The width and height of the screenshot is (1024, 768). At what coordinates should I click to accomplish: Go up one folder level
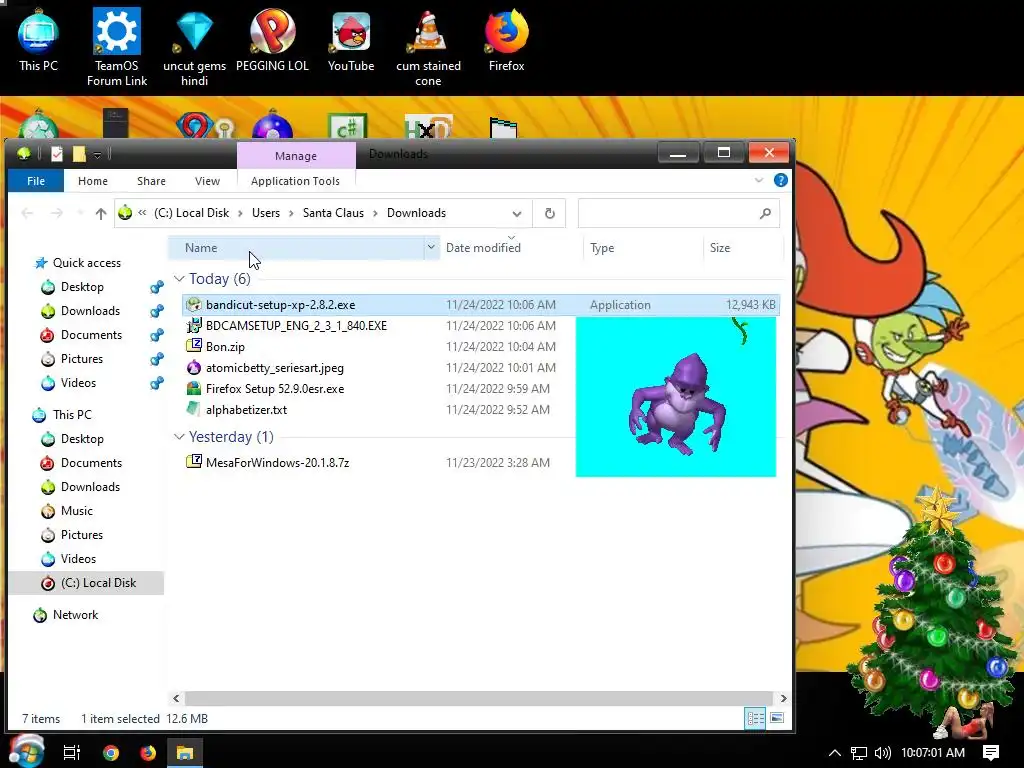pyautogui.click(x=101, y=213)
